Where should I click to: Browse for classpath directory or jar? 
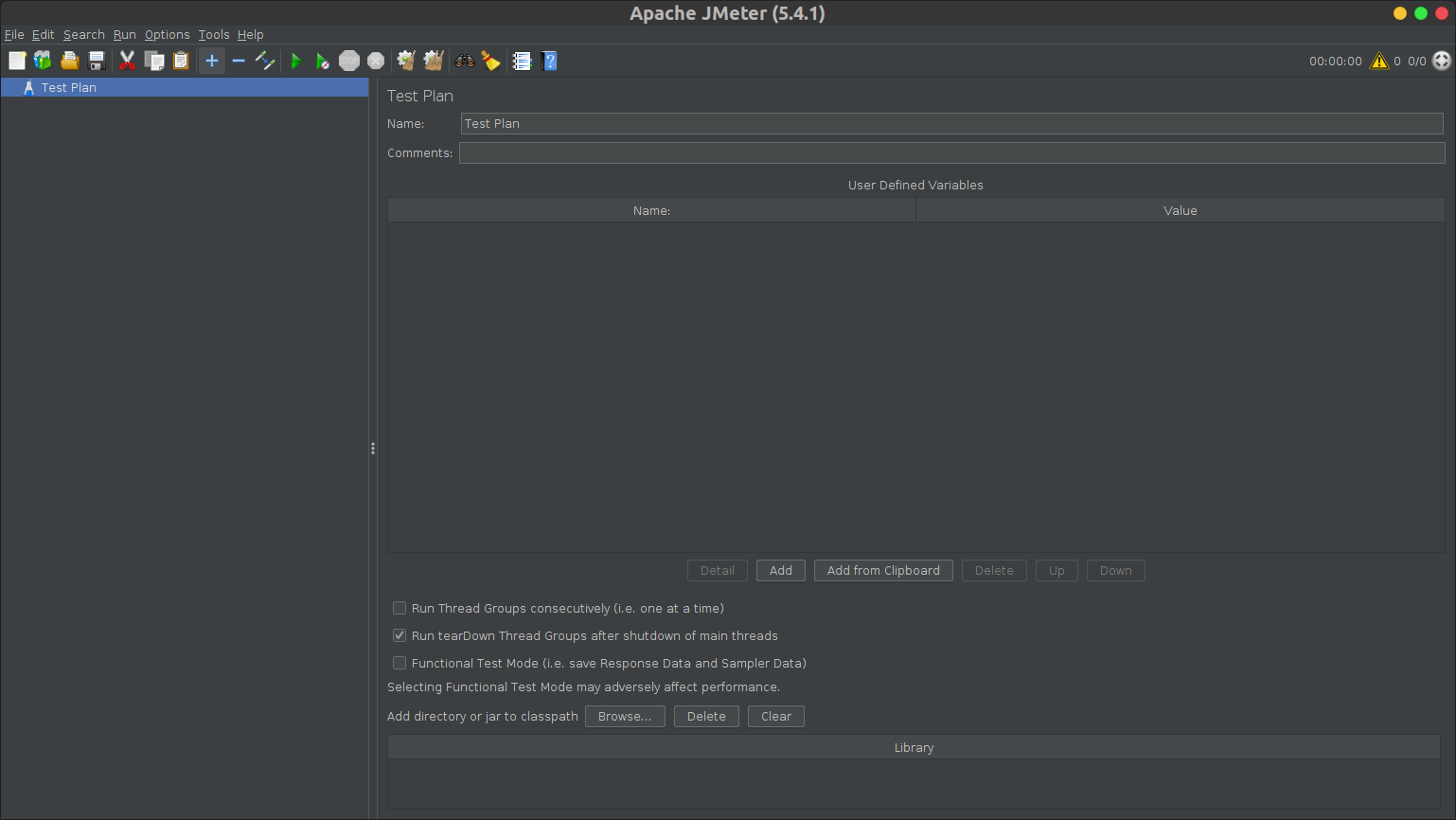625,716
